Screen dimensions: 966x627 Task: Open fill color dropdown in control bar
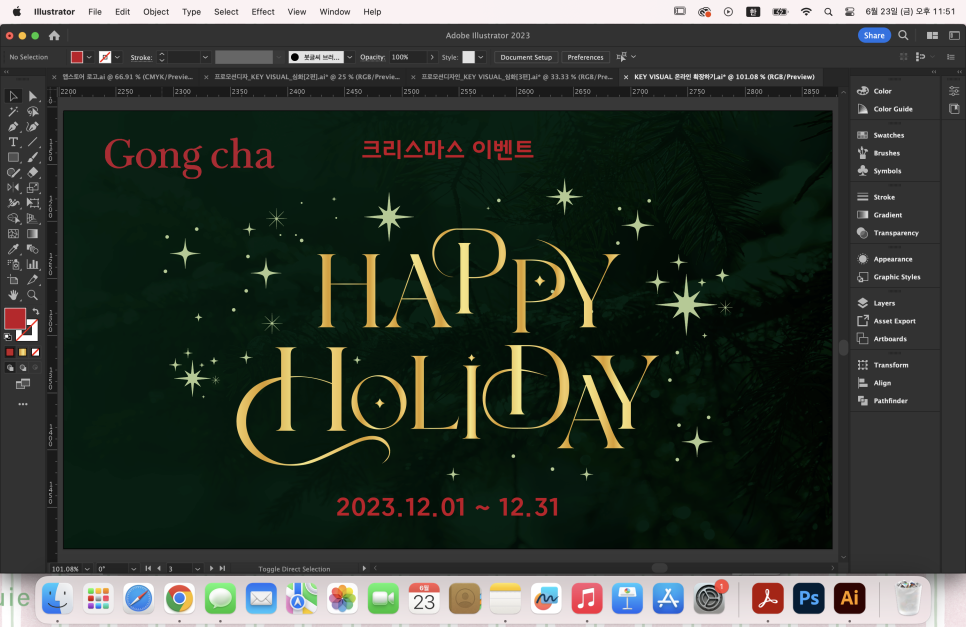coord(89,57)
